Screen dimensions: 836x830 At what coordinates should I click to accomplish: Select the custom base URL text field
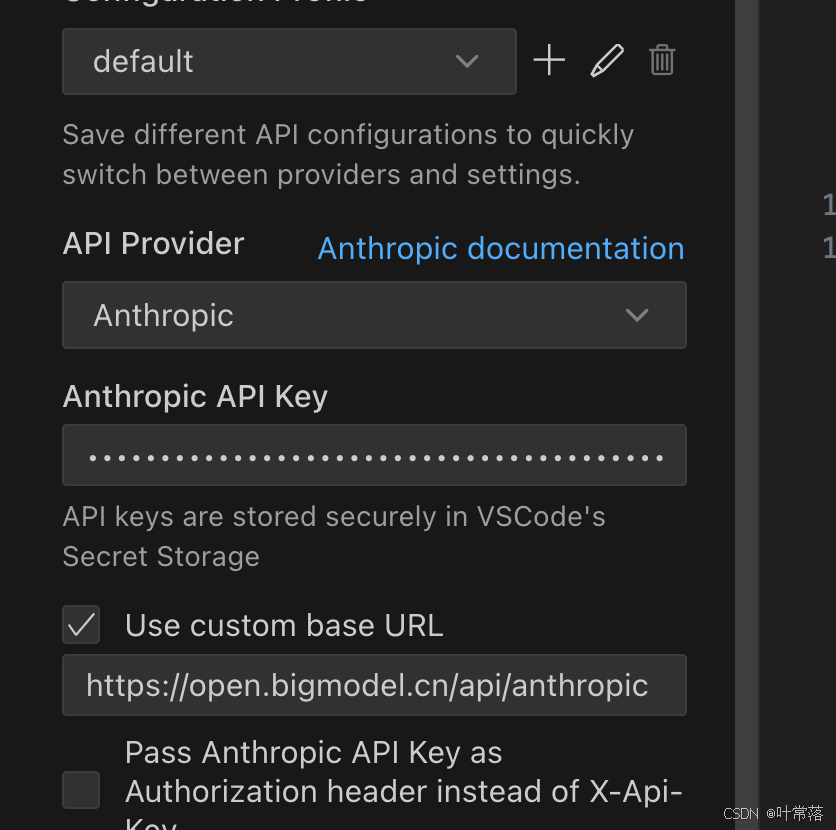[x=374, y=685]
